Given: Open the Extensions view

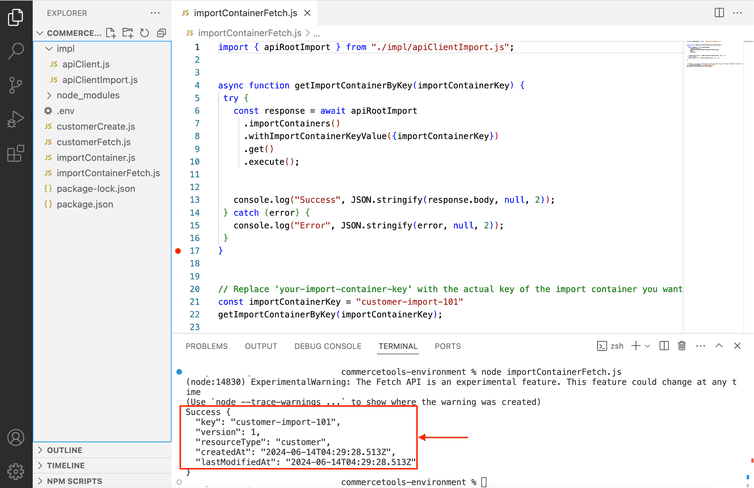Looking at the screenshot, I should point(15,153).
